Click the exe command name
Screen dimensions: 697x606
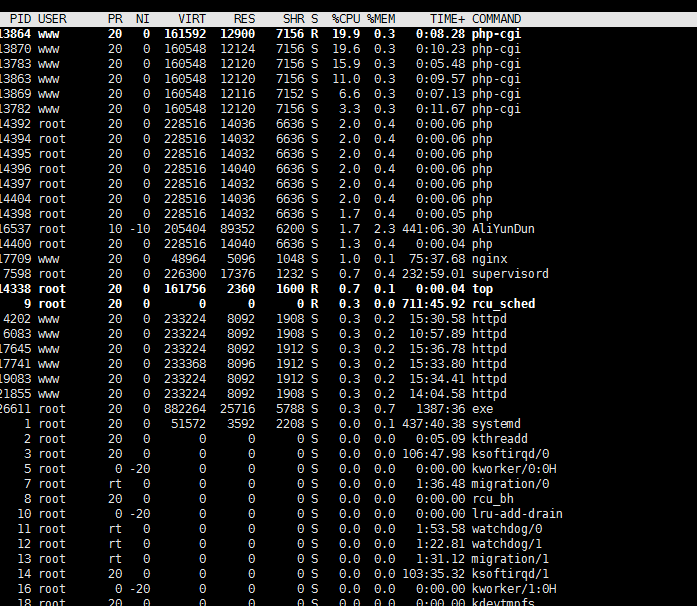point(482,409)
